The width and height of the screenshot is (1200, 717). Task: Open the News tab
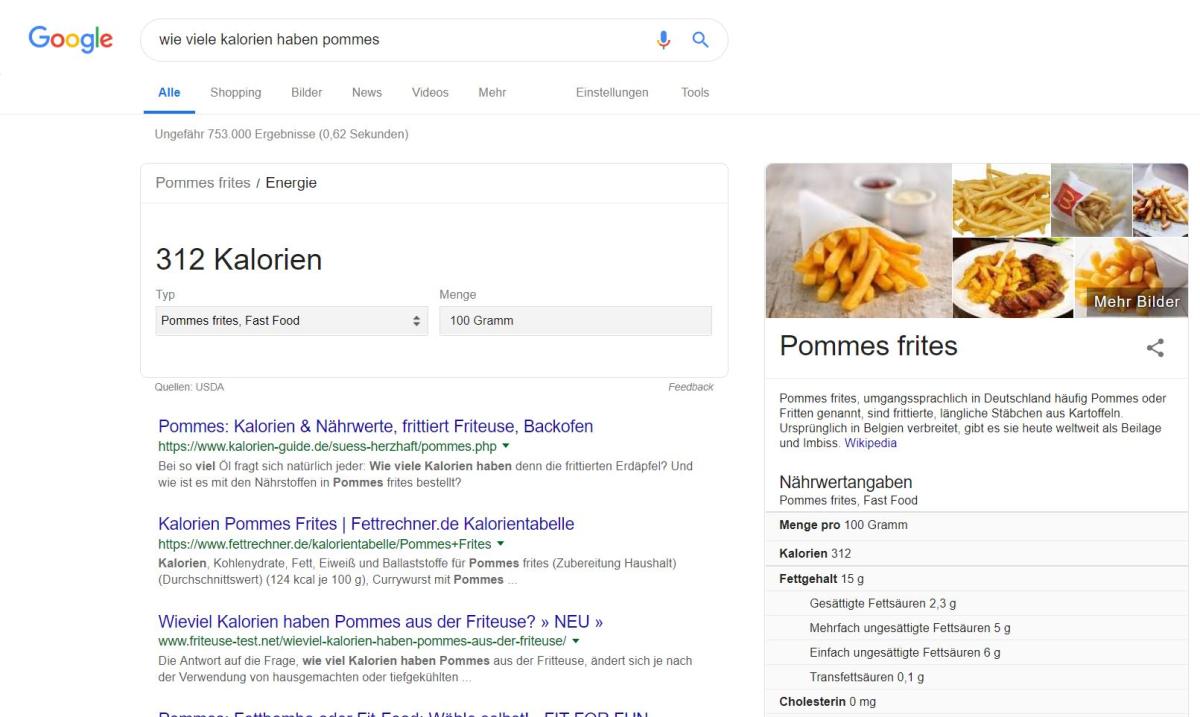366,93
